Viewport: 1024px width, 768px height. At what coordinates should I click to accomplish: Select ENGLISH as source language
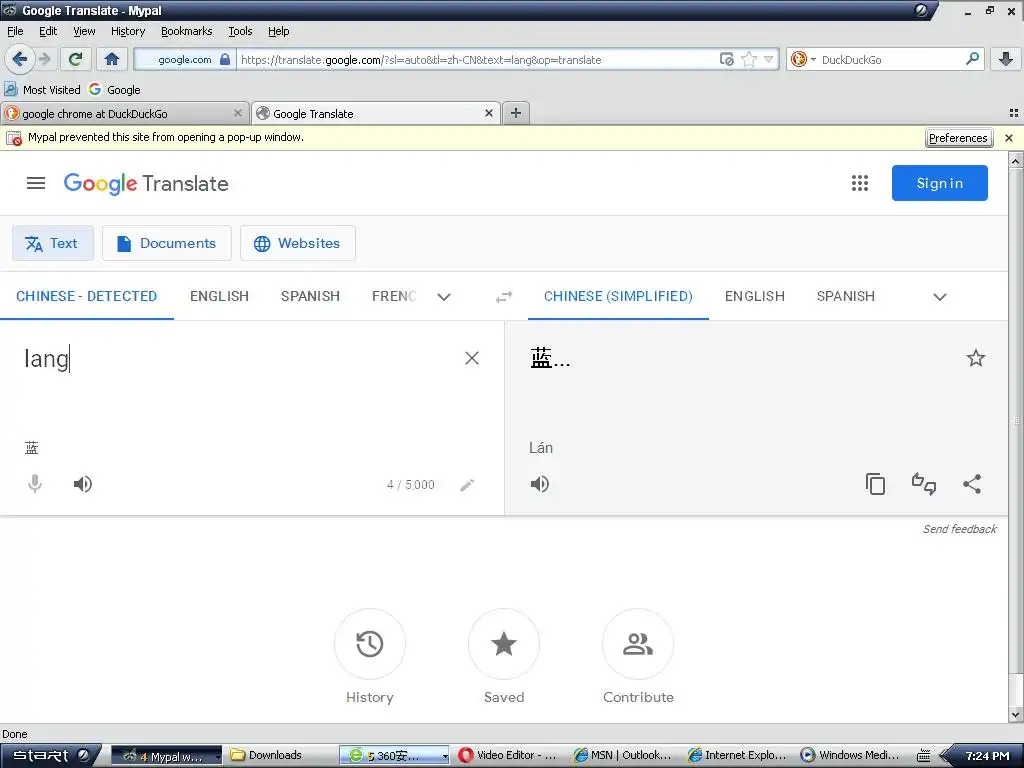[x=219, y=296]
